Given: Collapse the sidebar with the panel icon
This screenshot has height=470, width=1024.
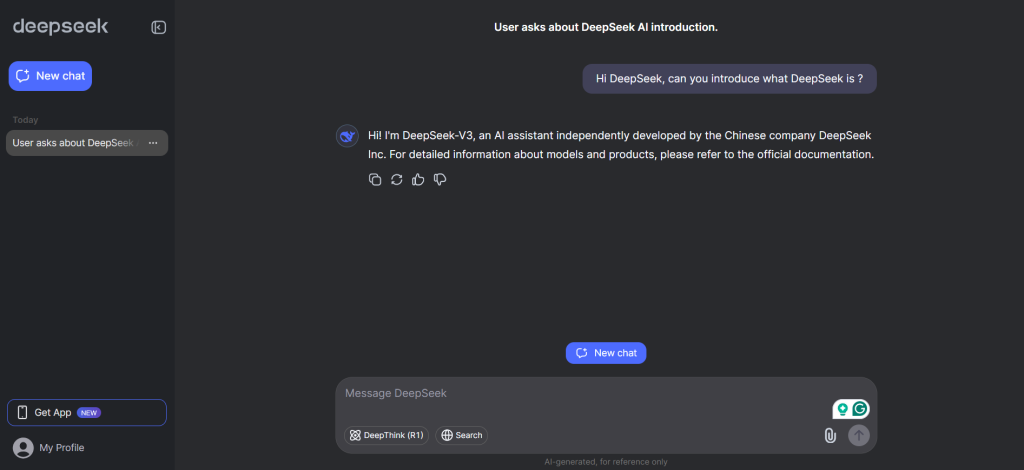Looking at the screenshot, I should pyautogui.click(x=158, y=27).
